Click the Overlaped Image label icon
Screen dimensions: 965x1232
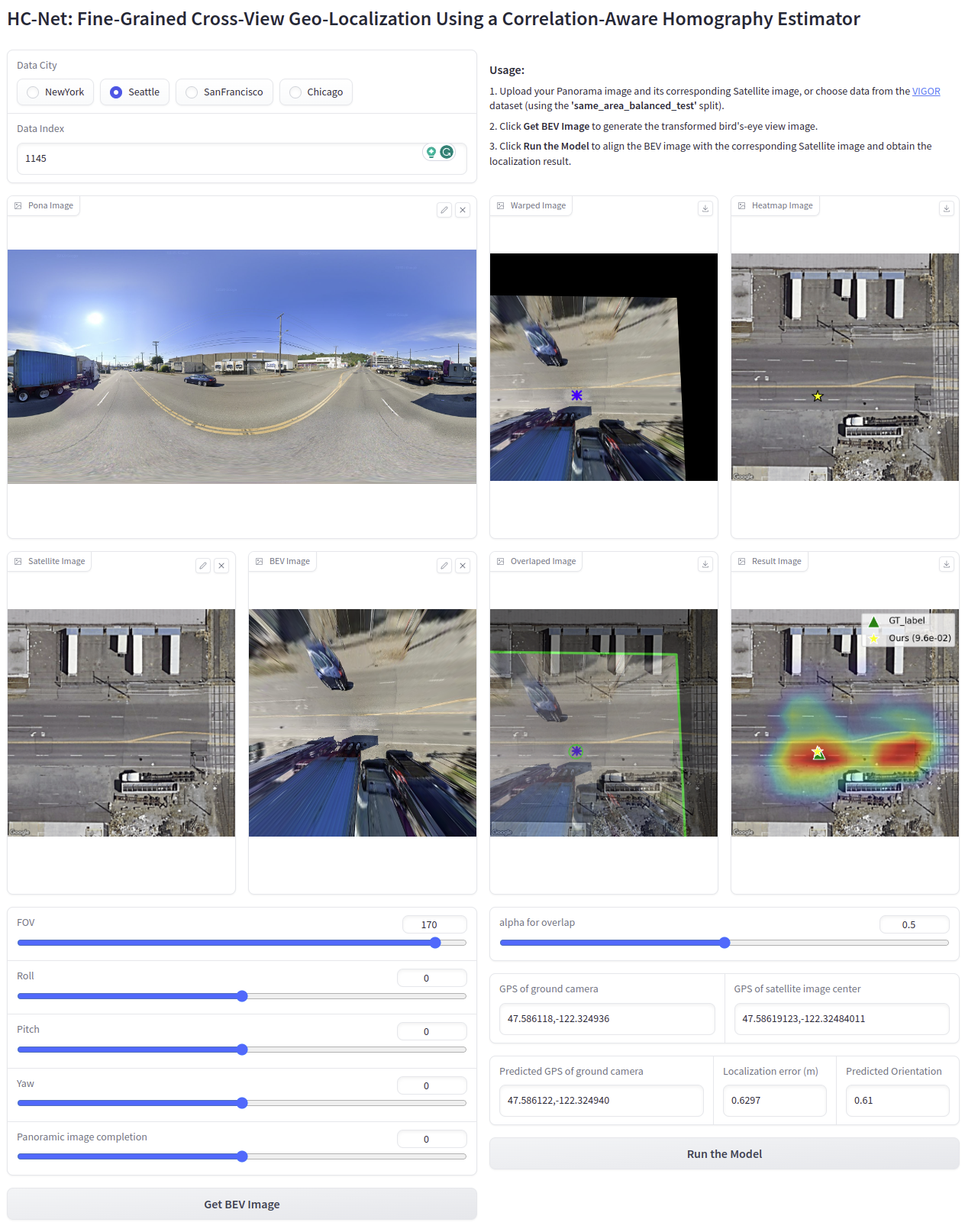pyautogui.click(x=501, y=562)
